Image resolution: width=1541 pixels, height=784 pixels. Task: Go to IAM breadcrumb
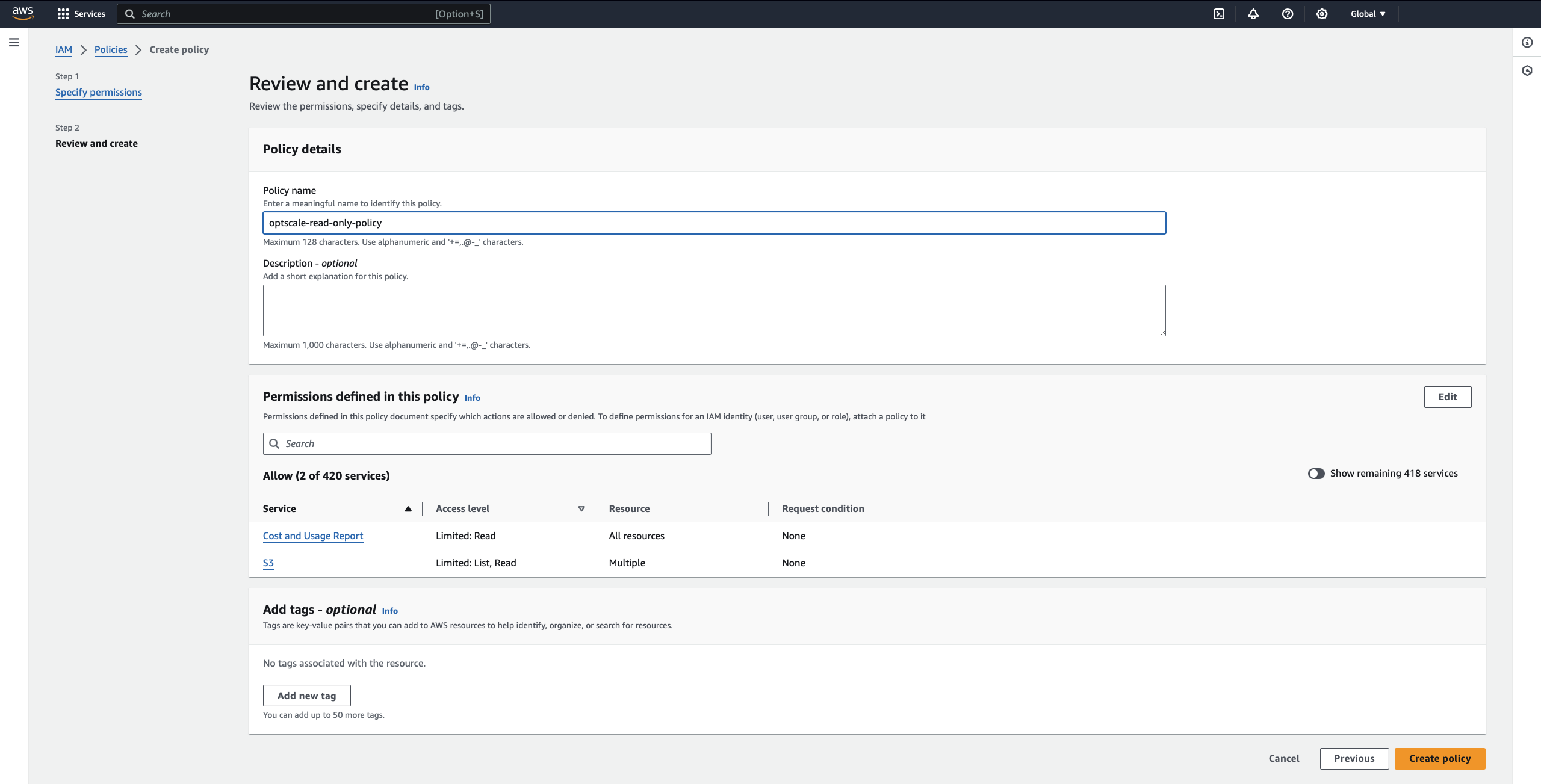pyautogui.click(x=64, y=49)
